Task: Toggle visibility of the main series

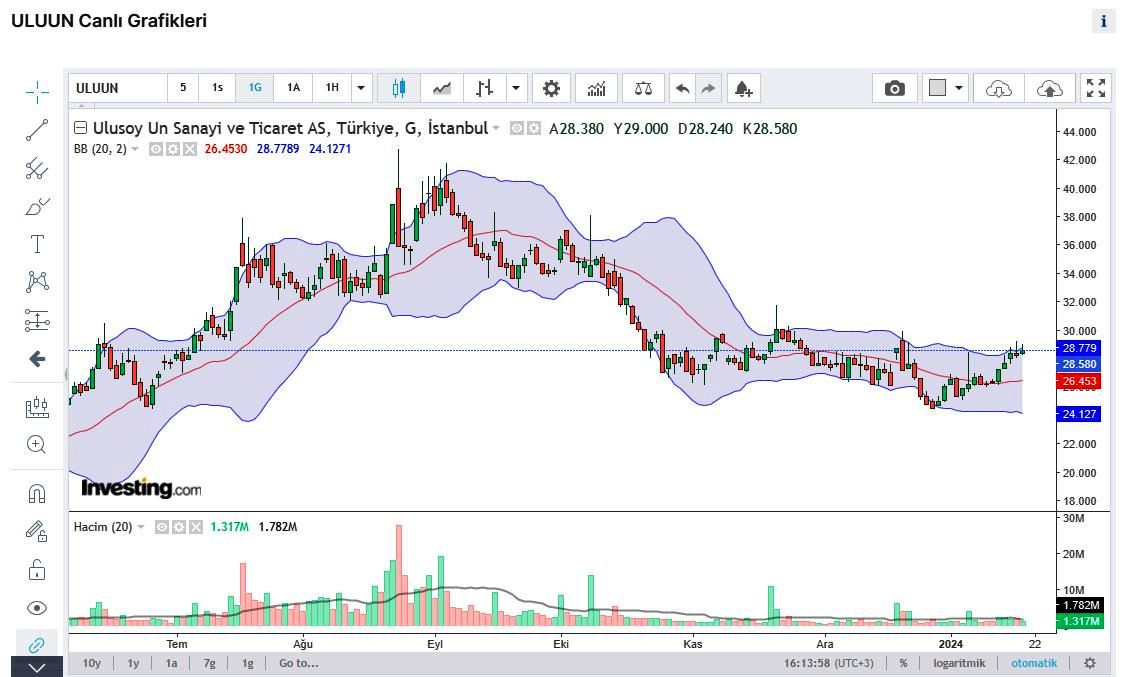Action: [x=516, y=129]
